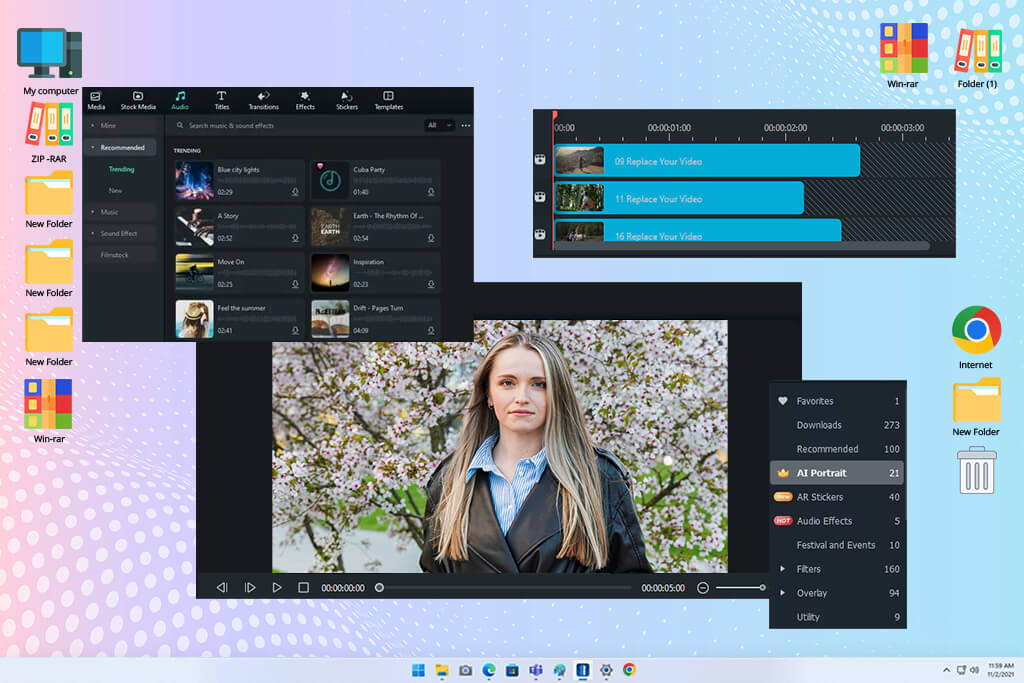1024x683 pixels.
Task: Open the Titles tab
Action: [x=221, y=101]
